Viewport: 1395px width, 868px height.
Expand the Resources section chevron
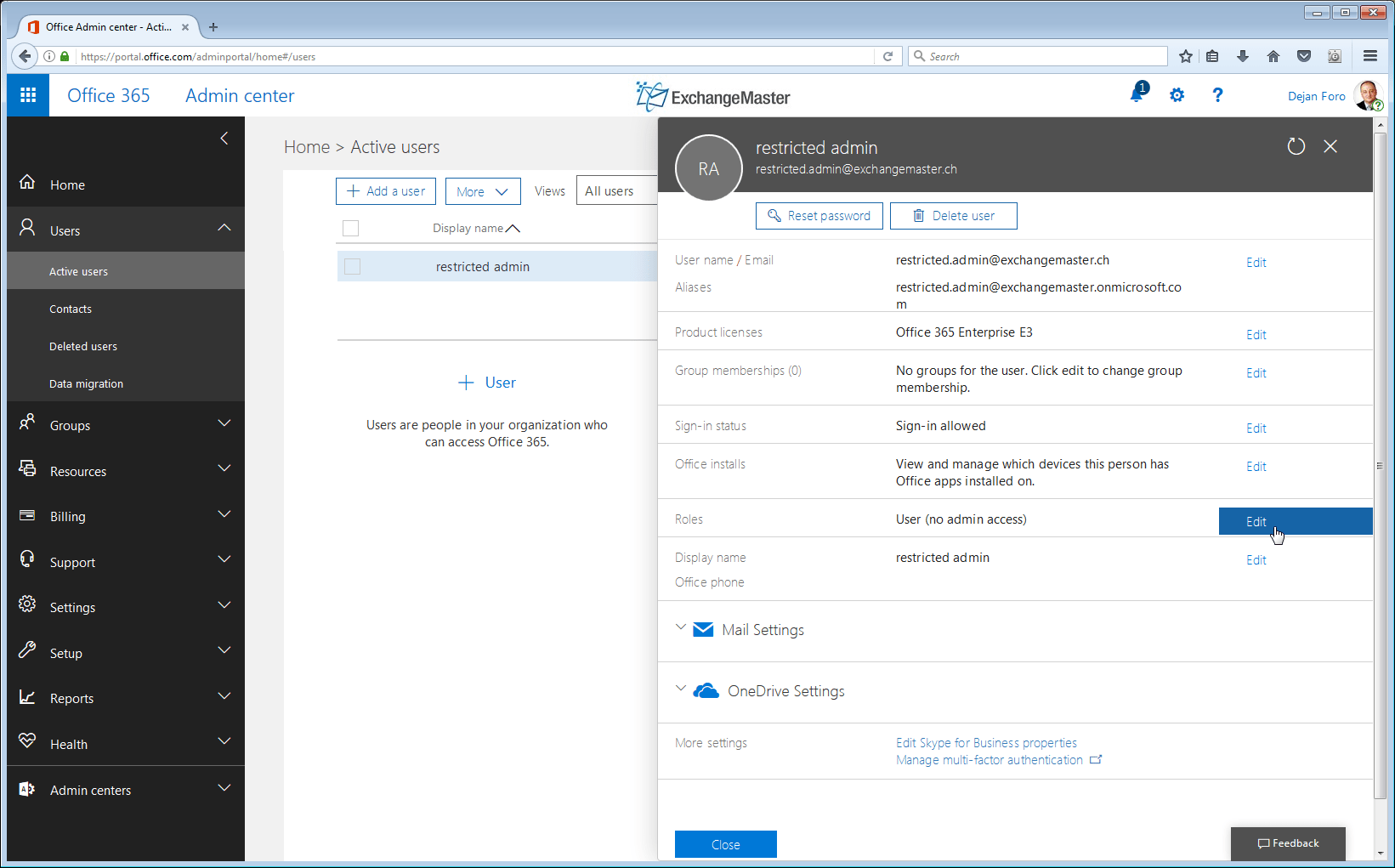pyautogui.click(x=224, y=468)
